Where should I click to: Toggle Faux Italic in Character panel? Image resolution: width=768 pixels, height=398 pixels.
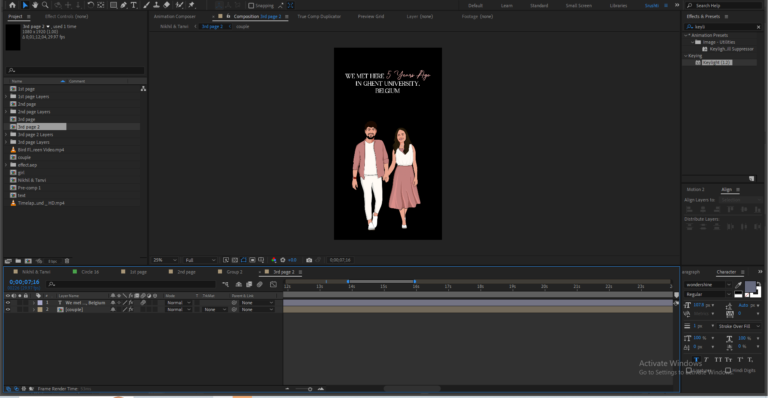706,359
